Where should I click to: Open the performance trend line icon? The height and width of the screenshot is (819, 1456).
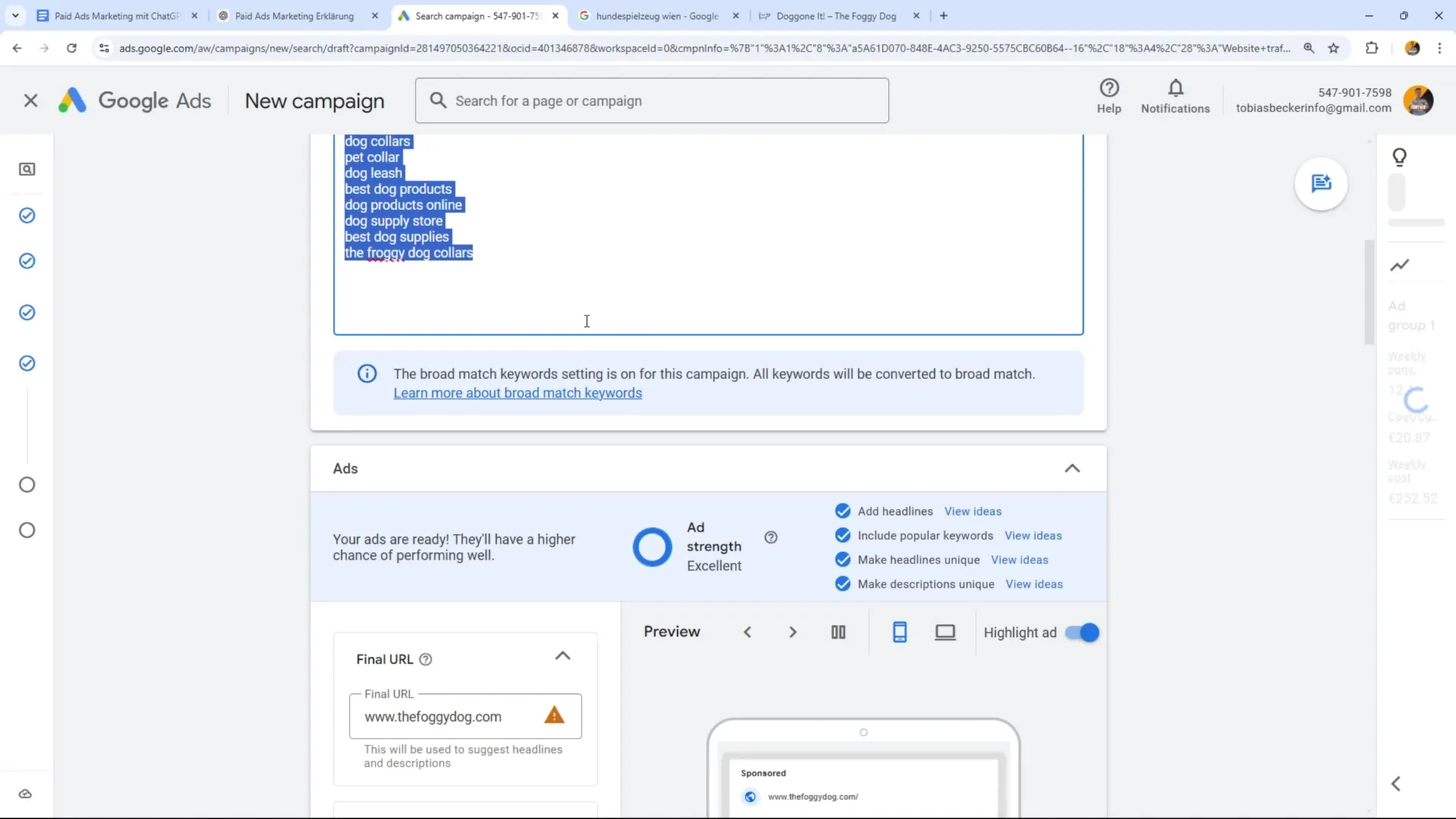tap(1399, 265)
